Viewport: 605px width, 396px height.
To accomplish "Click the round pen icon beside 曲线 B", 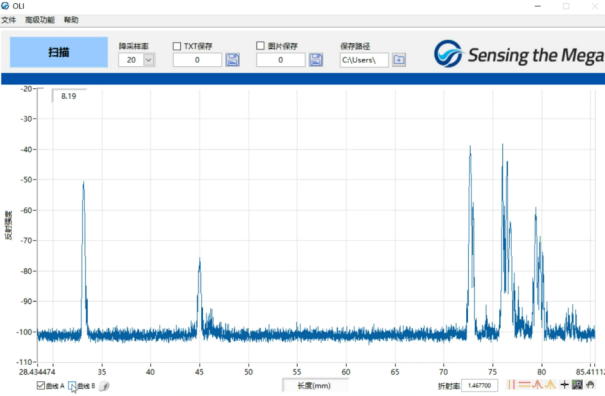I will (x=104, y=386).
